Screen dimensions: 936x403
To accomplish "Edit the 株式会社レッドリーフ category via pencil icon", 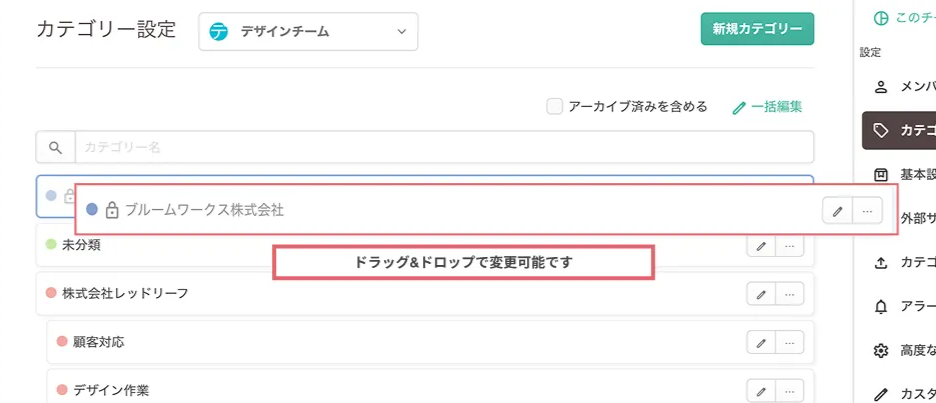I will coord(761,294).
